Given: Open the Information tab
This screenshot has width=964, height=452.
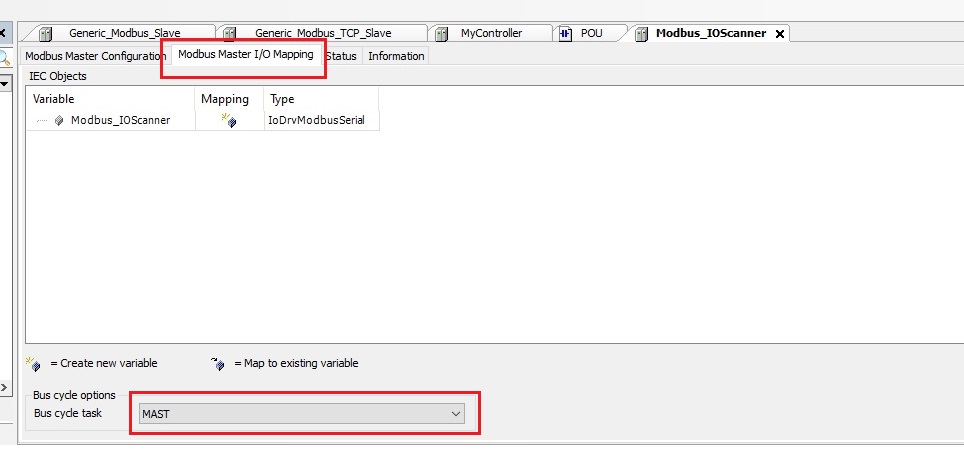Looking at the screenshot, I should point(396,56).
